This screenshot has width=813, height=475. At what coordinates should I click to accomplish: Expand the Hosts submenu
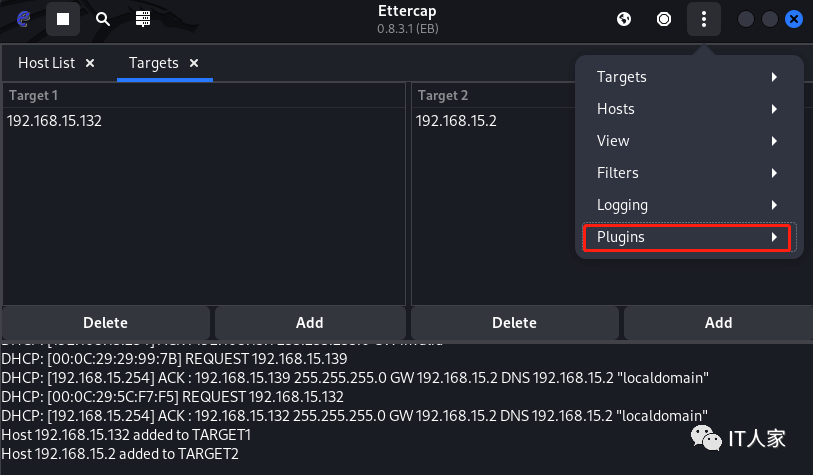tap(688, 109)
